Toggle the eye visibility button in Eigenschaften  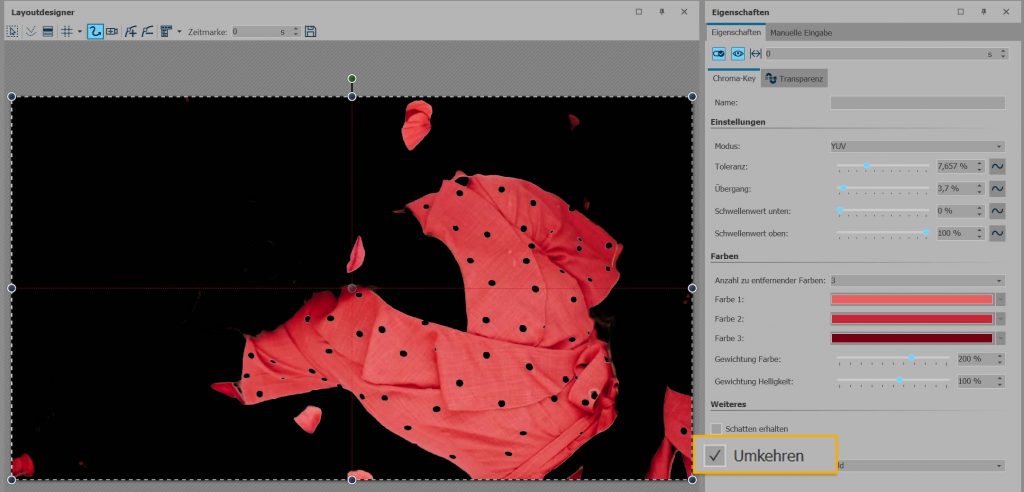[x=738, y=53]
